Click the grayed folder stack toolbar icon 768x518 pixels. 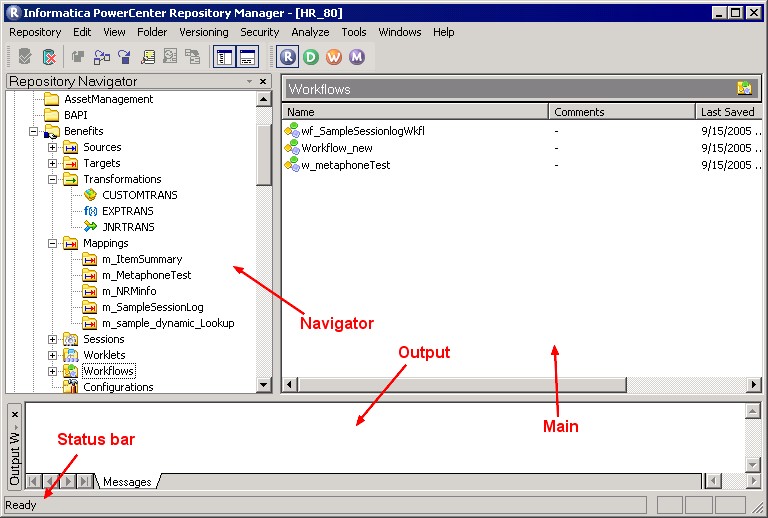click(77, 57)
